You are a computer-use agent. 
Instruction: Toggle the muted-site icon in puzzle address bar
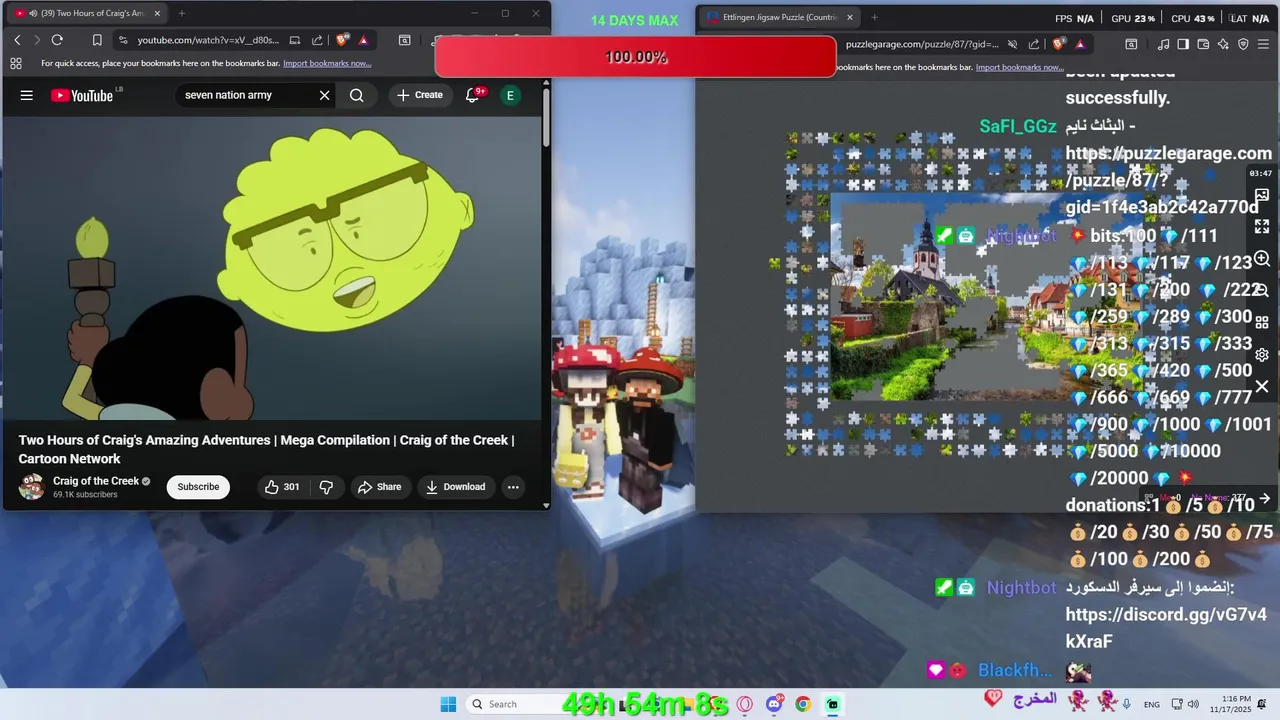[1012, 44]
